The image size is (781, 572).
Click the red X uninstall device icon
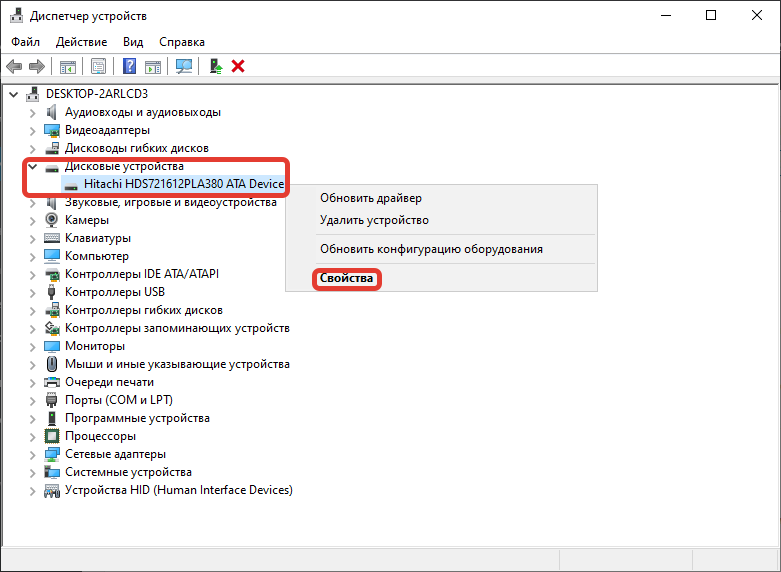(238, 66)
